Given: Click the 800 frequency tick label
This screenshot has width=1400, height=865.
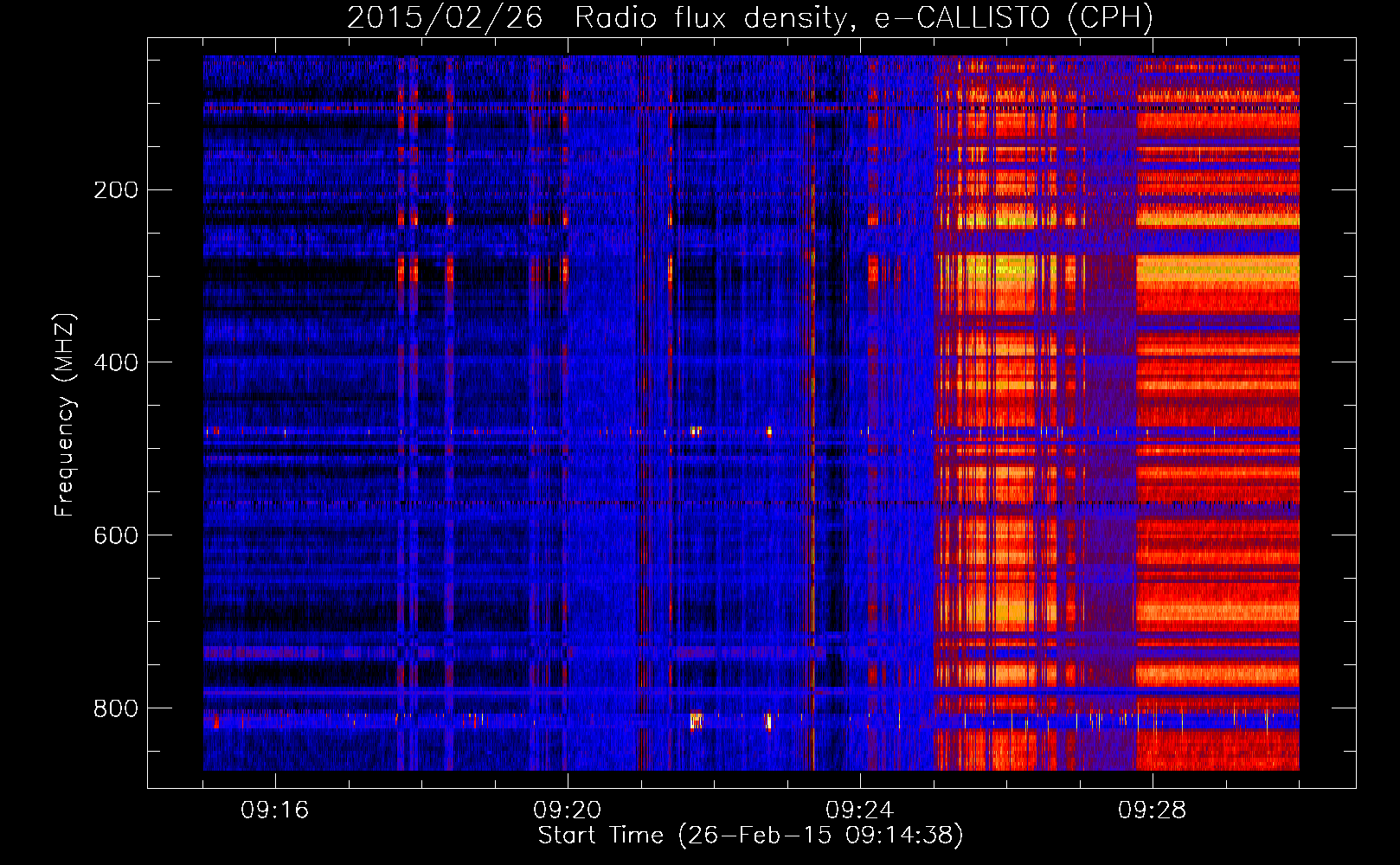Looking at the screenshot, I should click(116, 709).
